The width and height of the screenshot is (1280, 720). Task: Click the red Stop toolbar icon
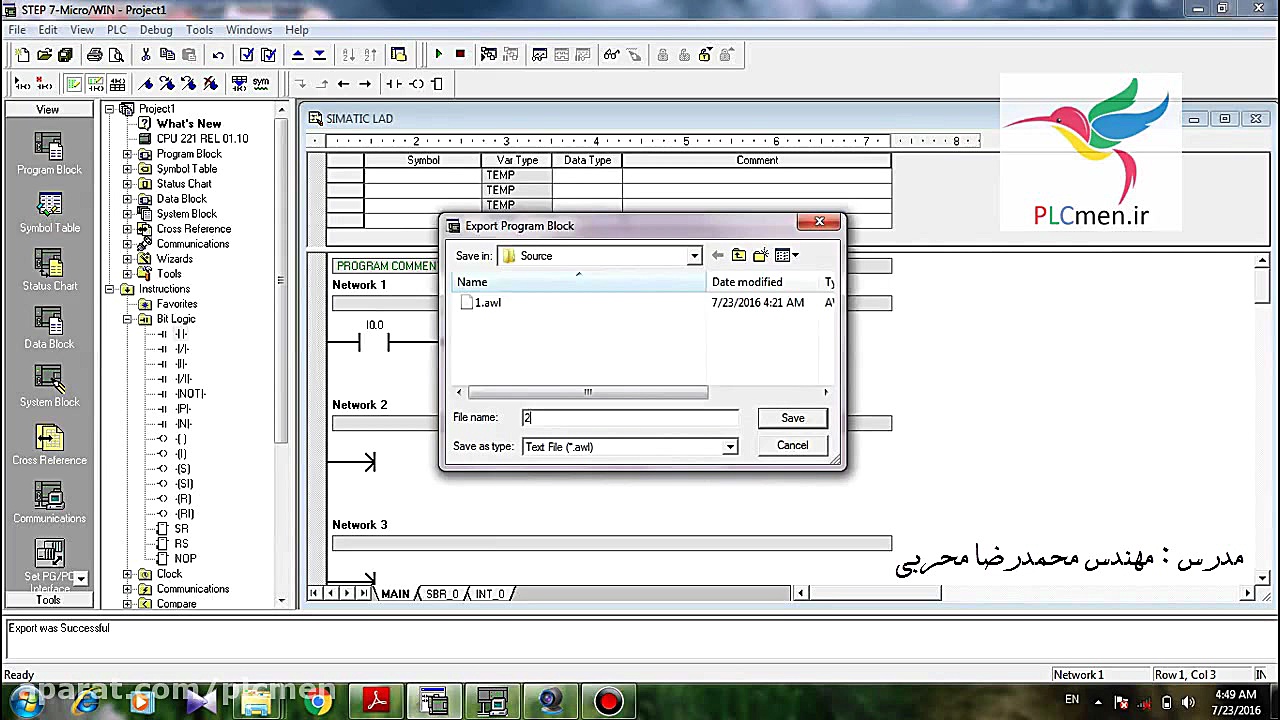(460, 55)
